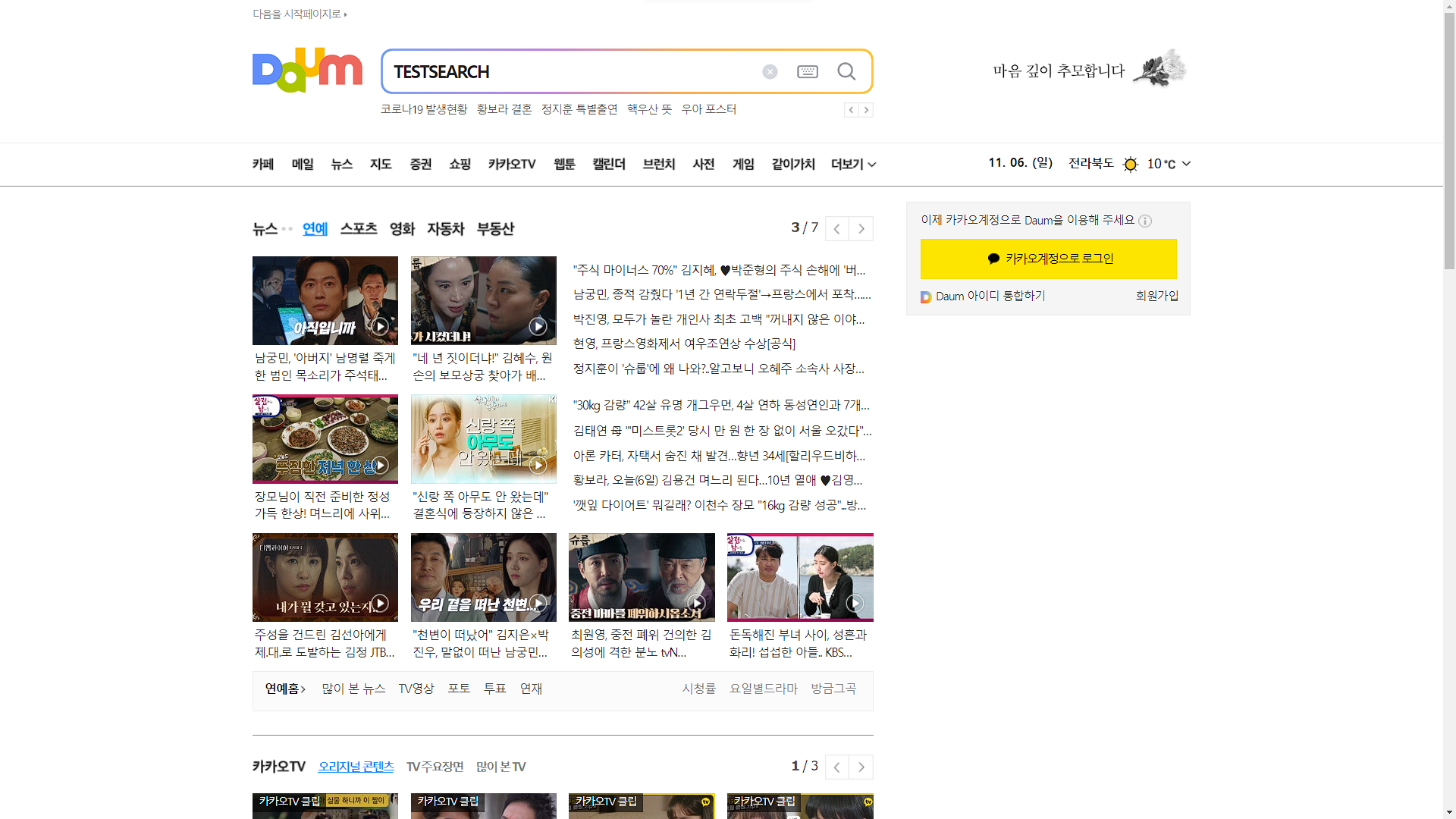Click the Daum logo
This screenshot has height=819, width=1456.
(306, 71)
